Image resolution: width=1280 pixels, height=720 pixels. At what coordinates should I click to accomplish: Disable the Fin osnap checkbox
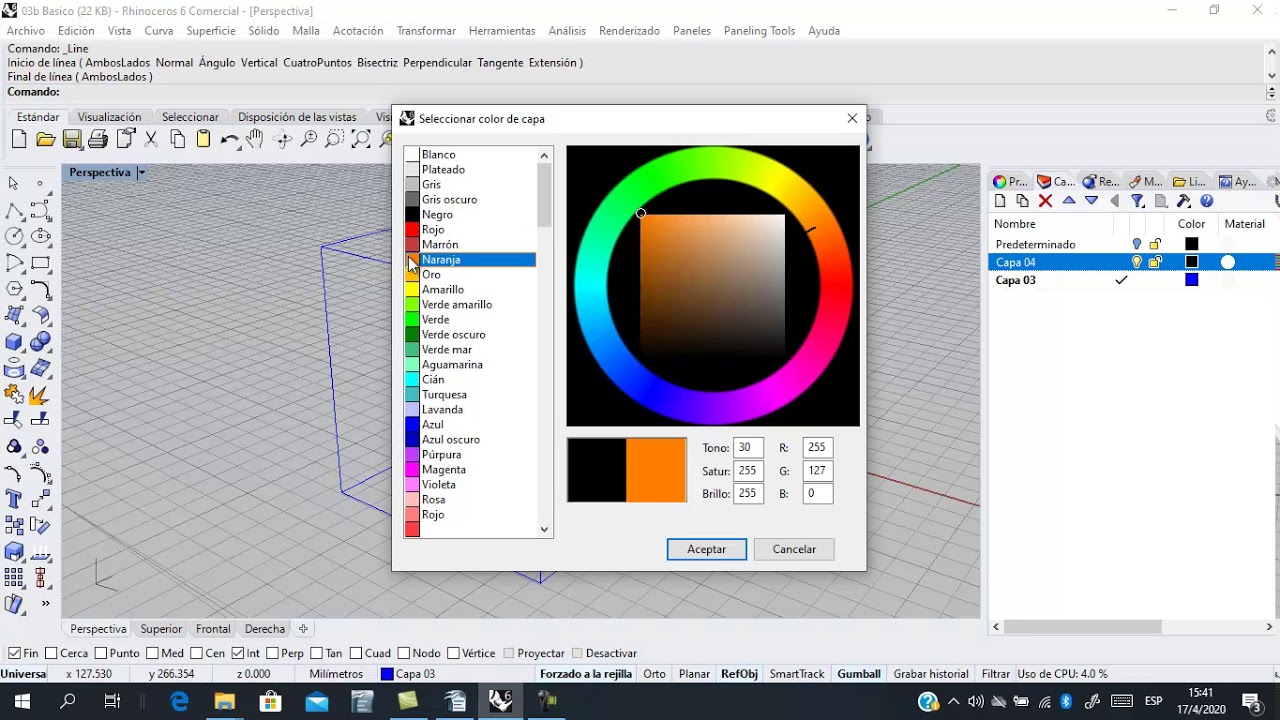click(x=14, y=653)
